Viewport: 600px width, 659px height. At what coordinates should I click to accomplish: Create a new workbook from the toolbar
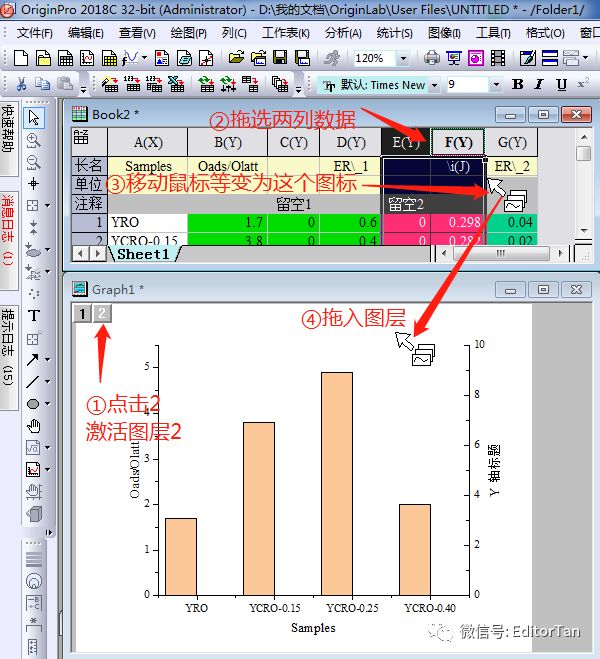point(65,58)
